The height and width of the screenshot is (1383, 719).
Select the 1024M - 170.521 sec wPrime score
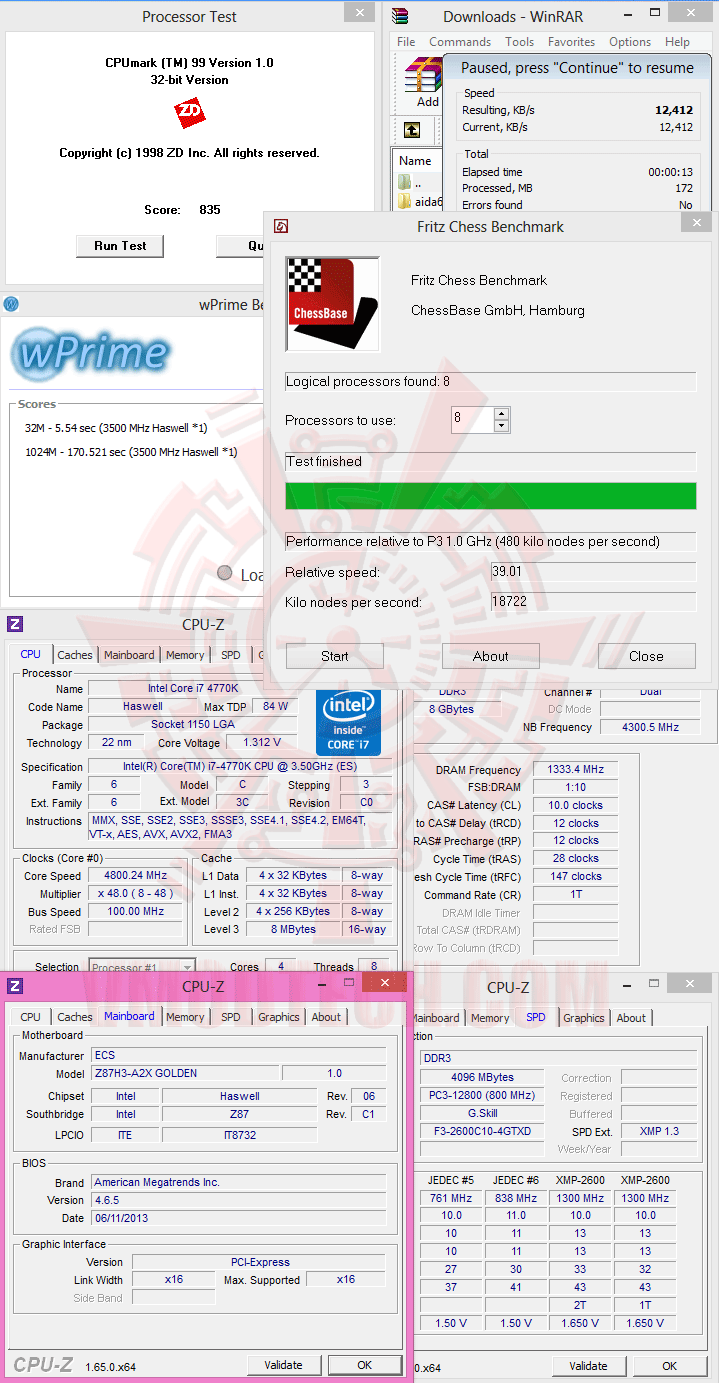(x=131, y=452)
